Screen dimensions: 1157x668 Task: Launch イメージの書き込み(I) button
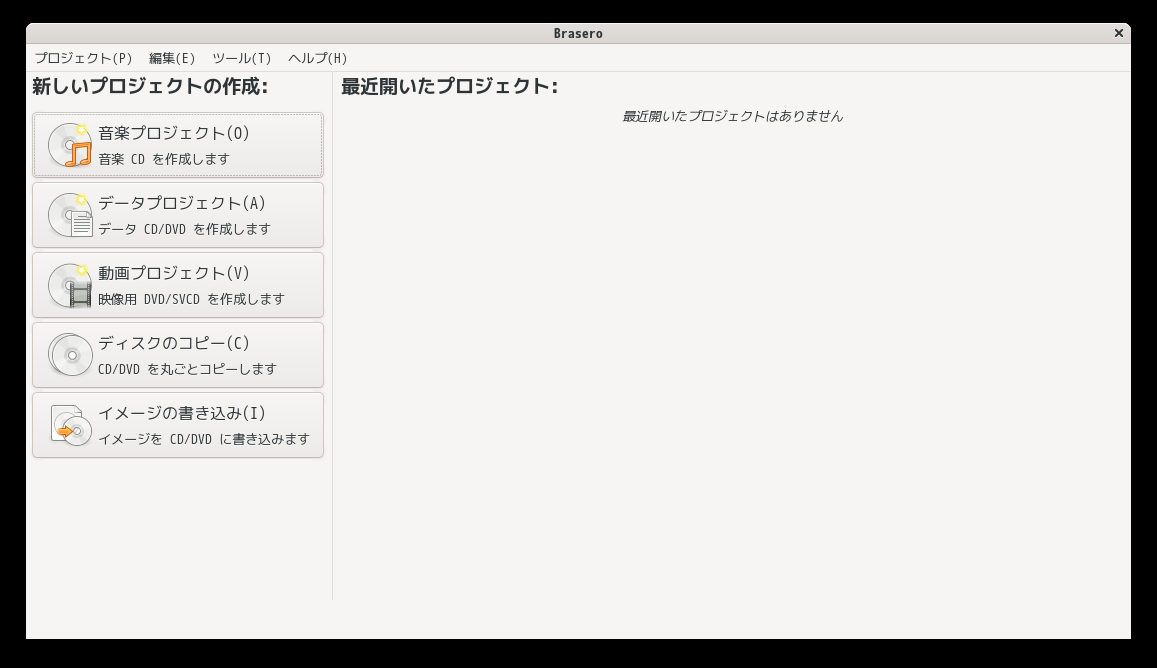[178, 425]
